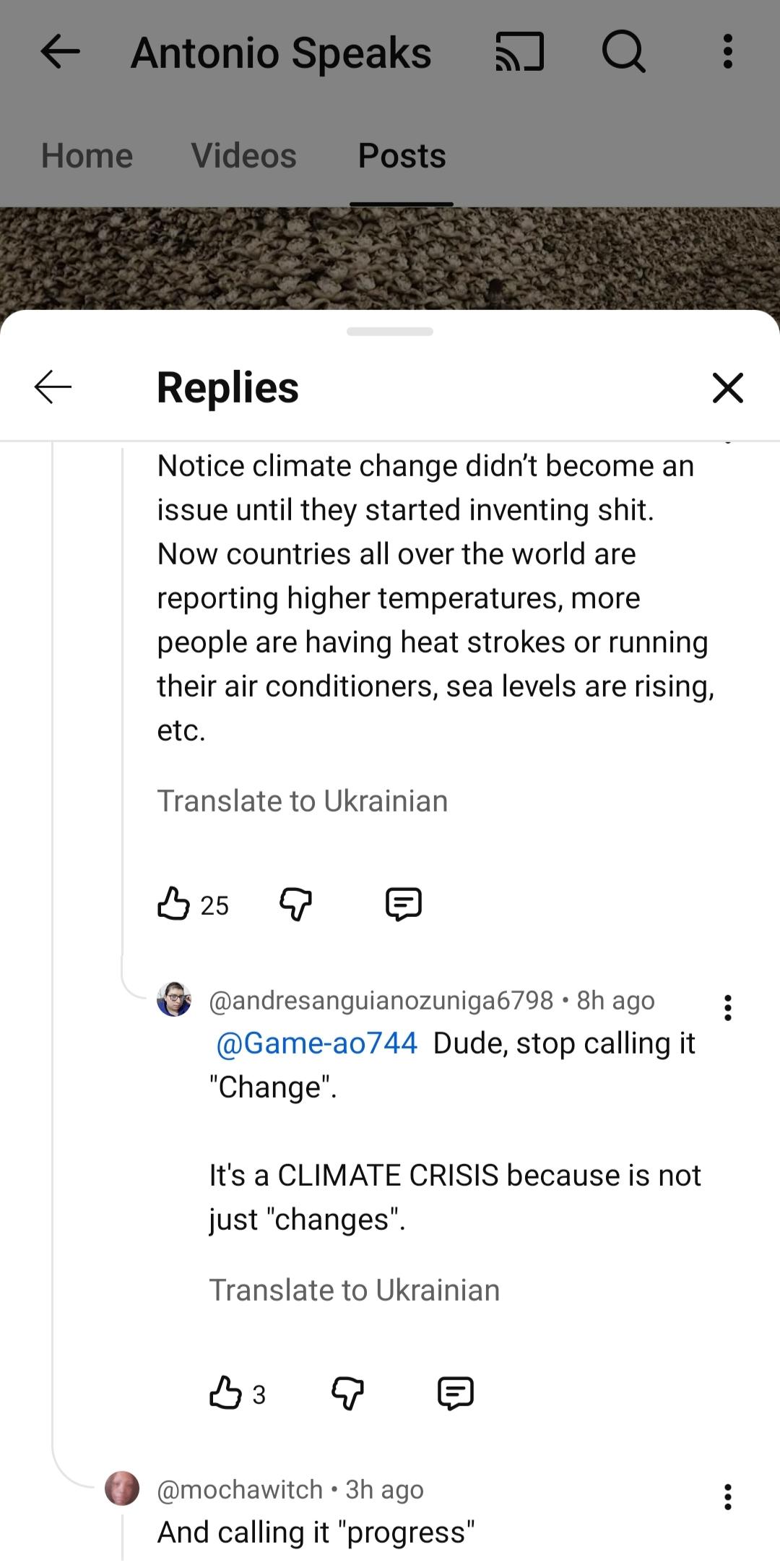
Task: Like the CLIMATE CRISIS reply
Action: point(225,1393)
